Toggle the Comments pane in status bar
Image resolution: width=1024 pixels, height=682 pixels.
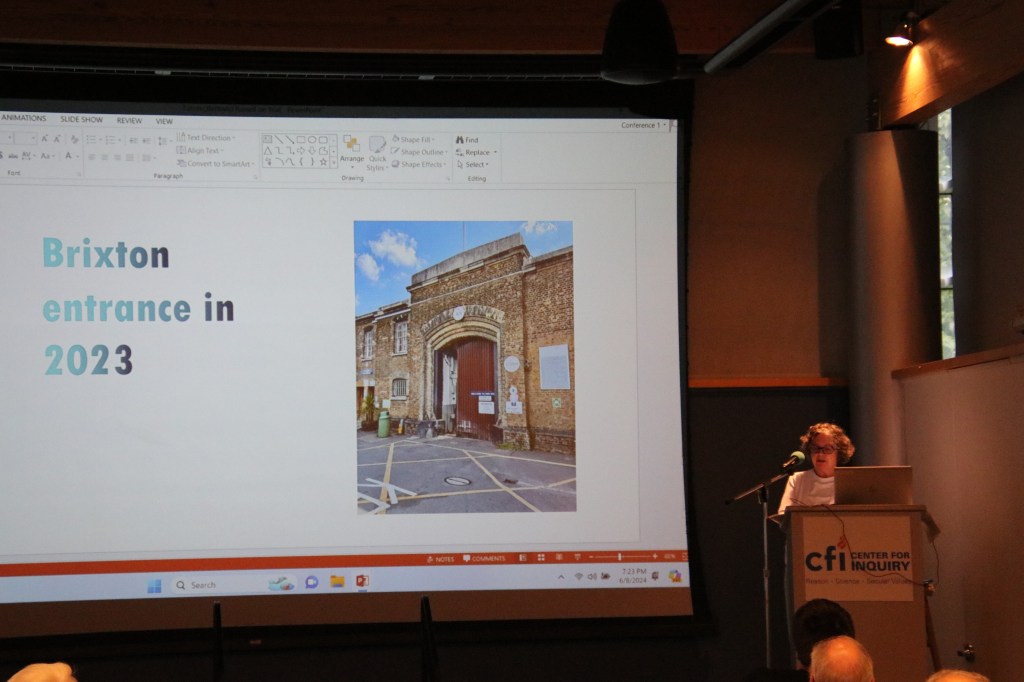pyautogui.click(x=484, y=558)
